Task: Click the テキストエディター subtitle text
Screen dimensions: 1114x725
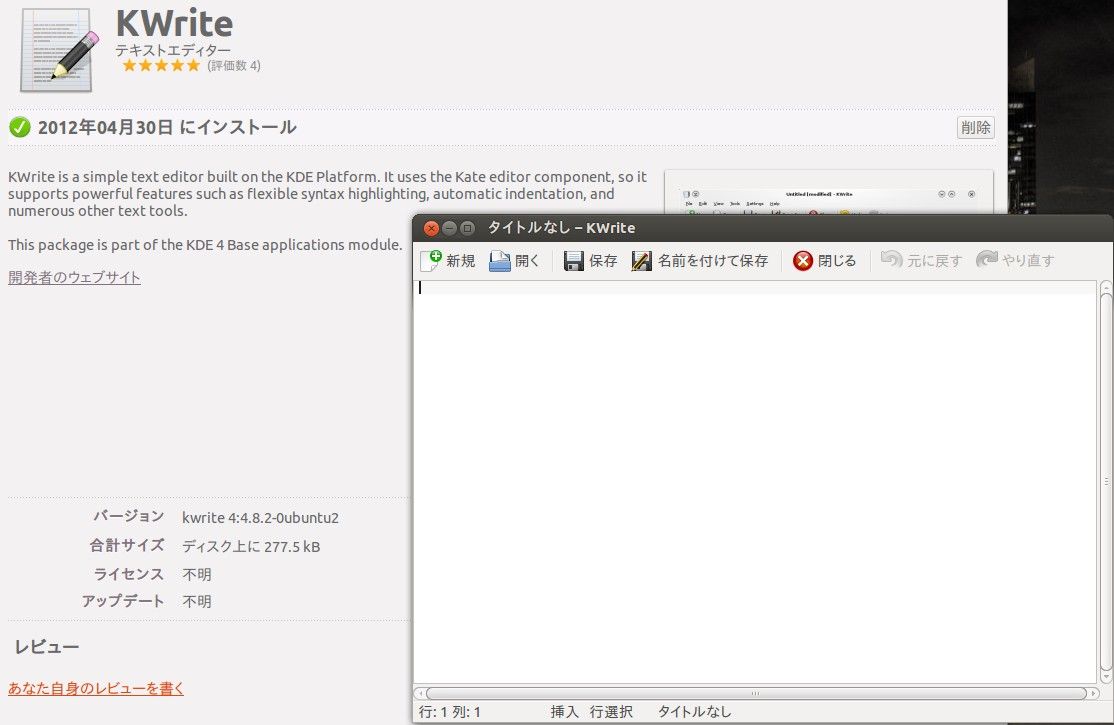Action: pos(173,50)
